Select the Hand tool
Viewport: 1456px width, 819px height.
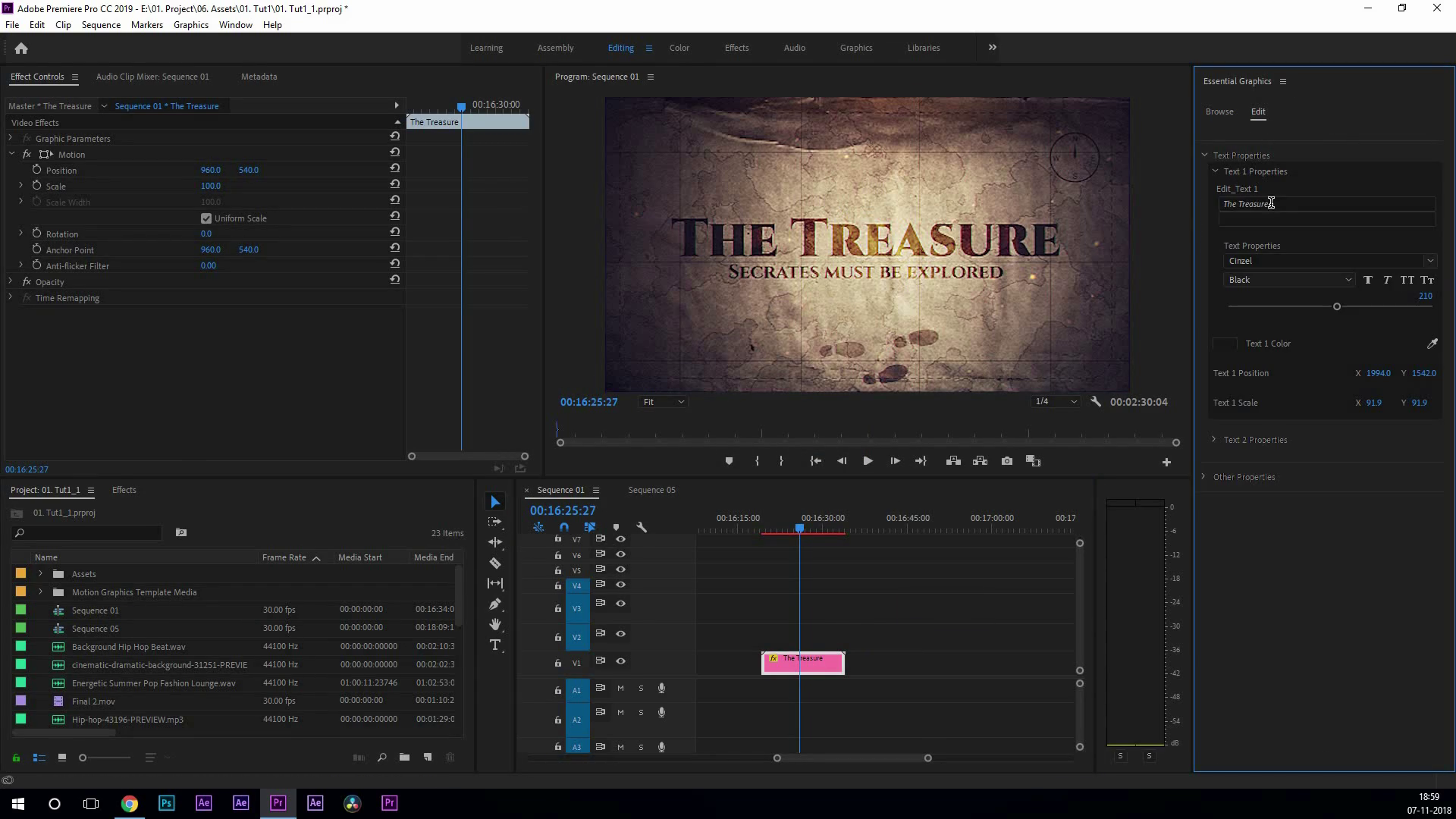(495, 625)
